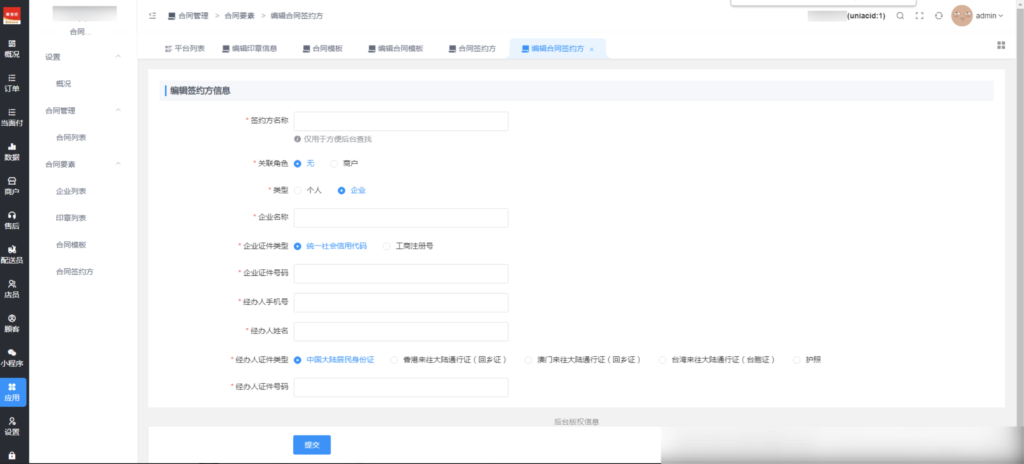The height and width of the screenshot is (464, 1024).
Task: Switch to the 平台列表 tab
Action: (185, 48)
